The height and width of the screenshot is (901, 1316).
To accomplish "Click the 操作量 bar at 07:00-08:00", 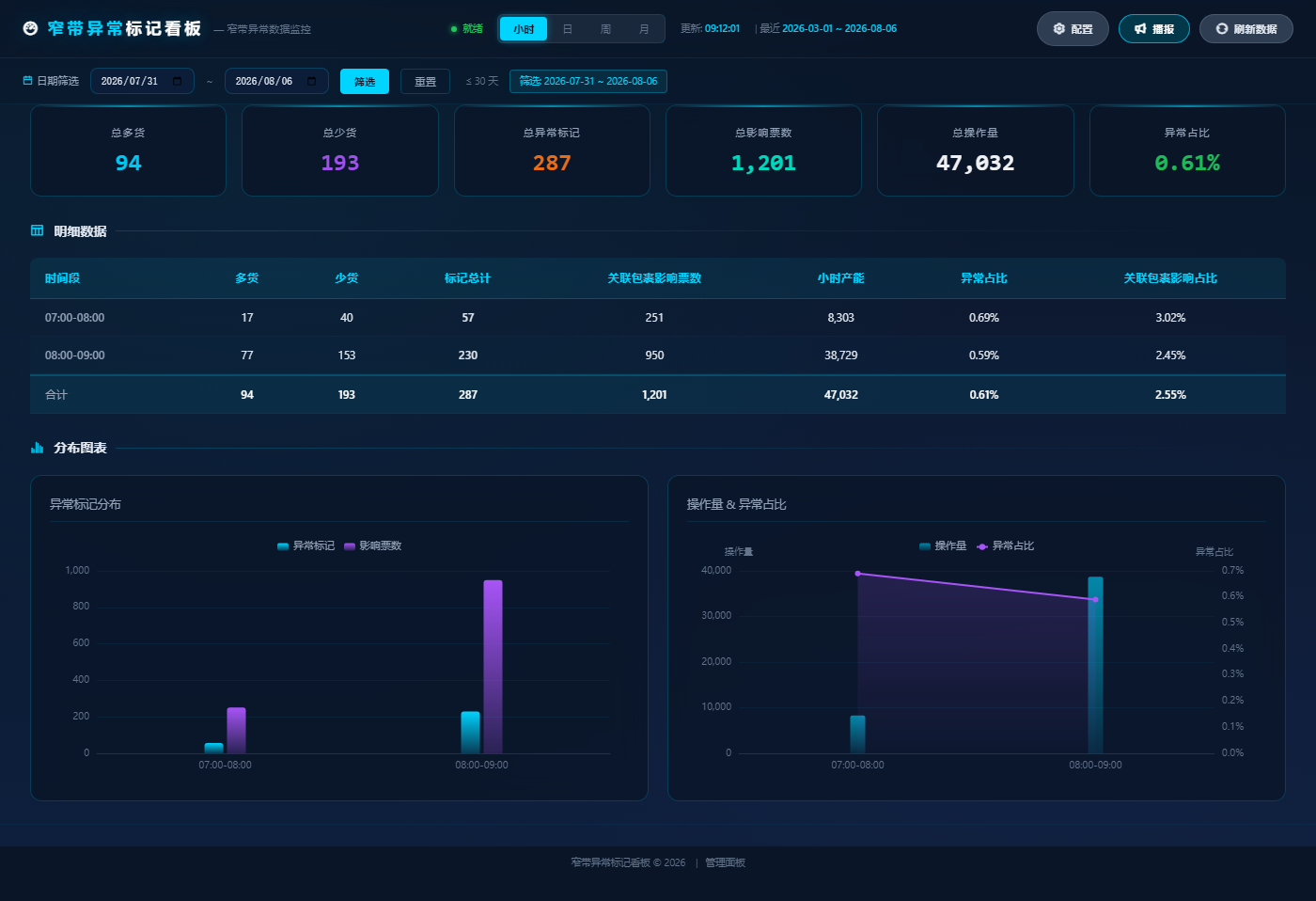I will coord(857,735).
